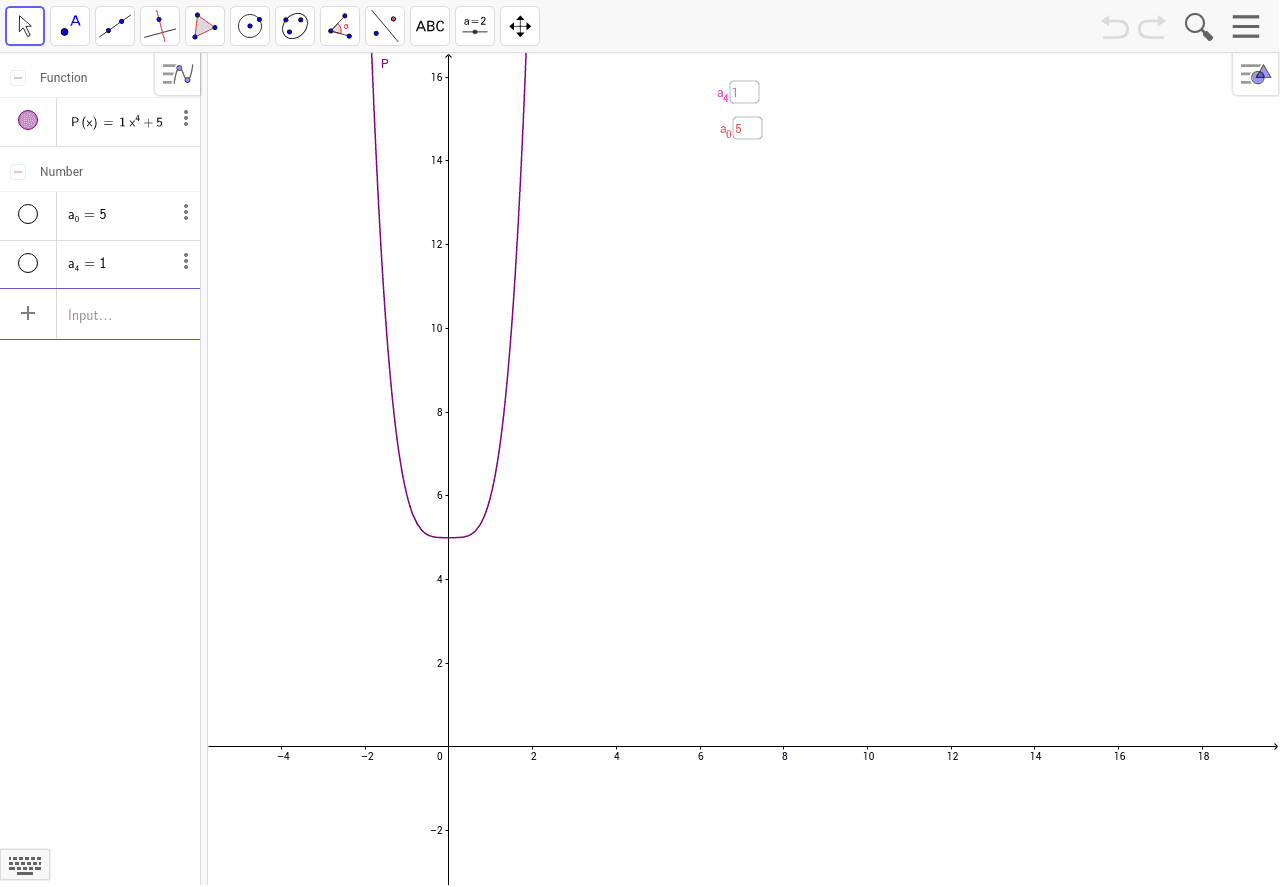Open the more options for P(x)
1280x887 pixels.
186,119
